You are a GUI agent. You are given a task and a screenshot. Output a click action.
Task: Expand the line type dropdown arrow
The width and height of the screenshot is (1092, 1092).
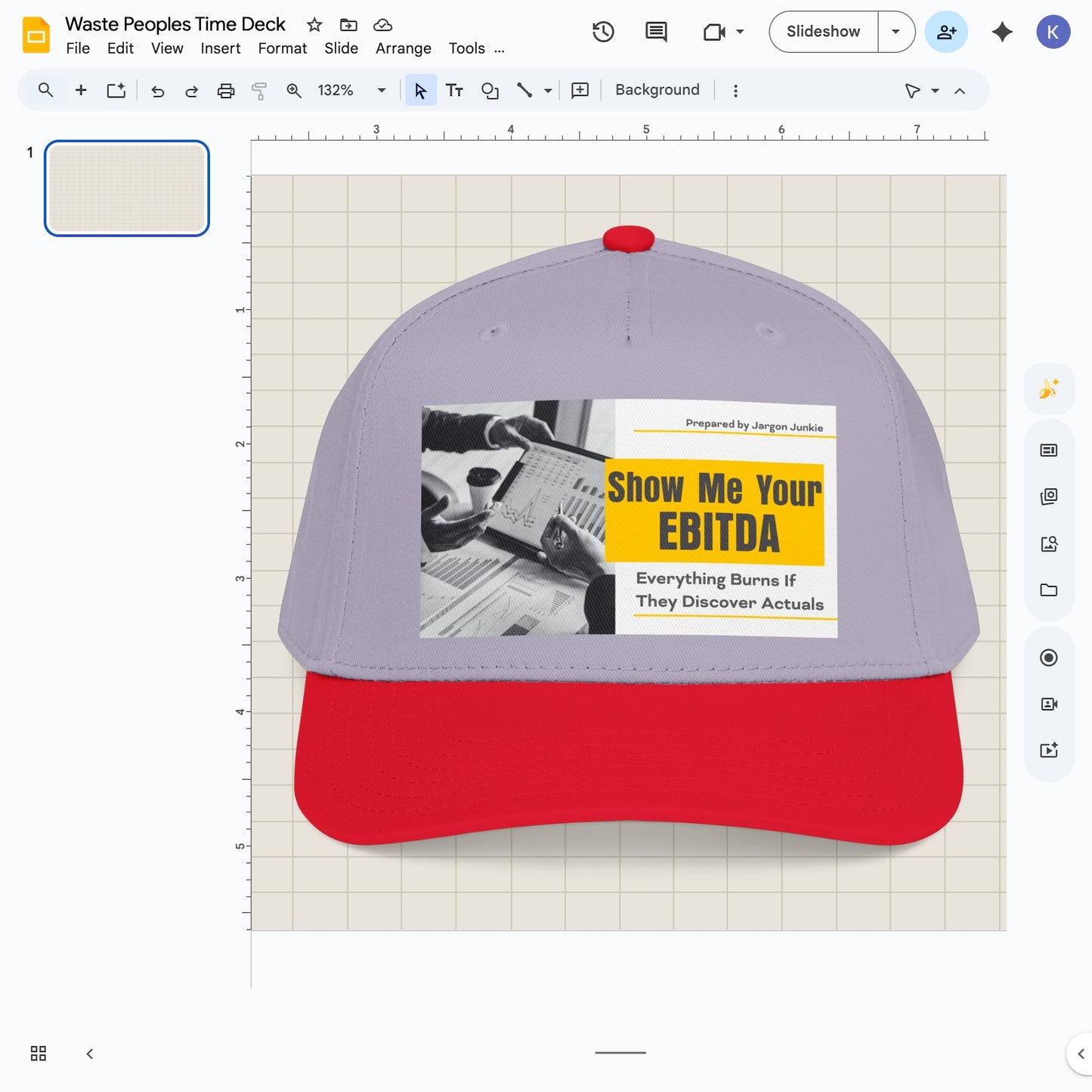[x=548, y=91]
